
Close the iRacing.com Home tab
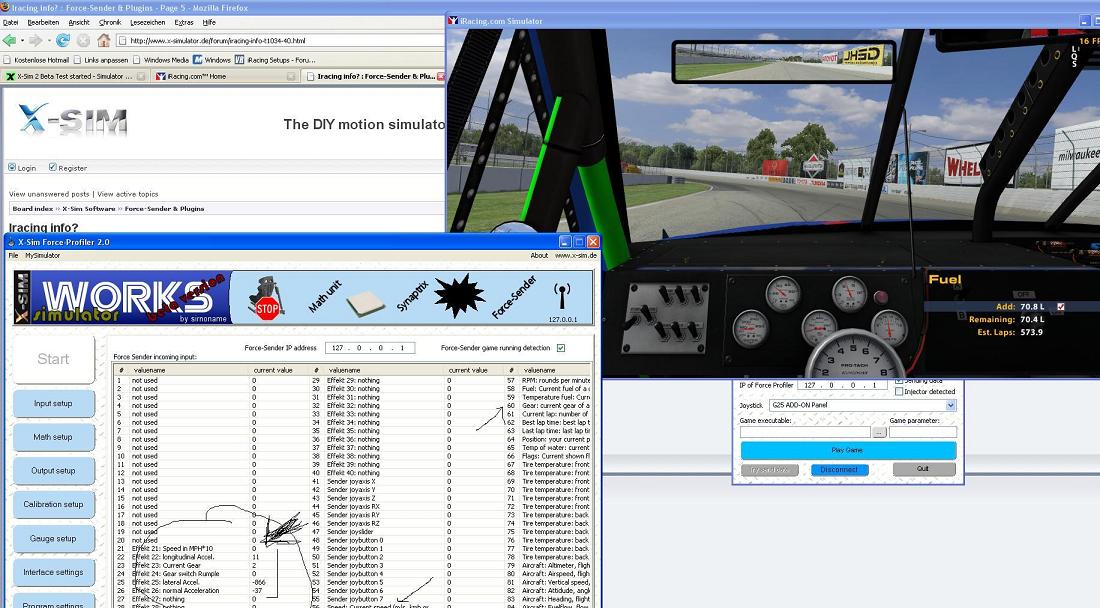(x=291, y=76)
